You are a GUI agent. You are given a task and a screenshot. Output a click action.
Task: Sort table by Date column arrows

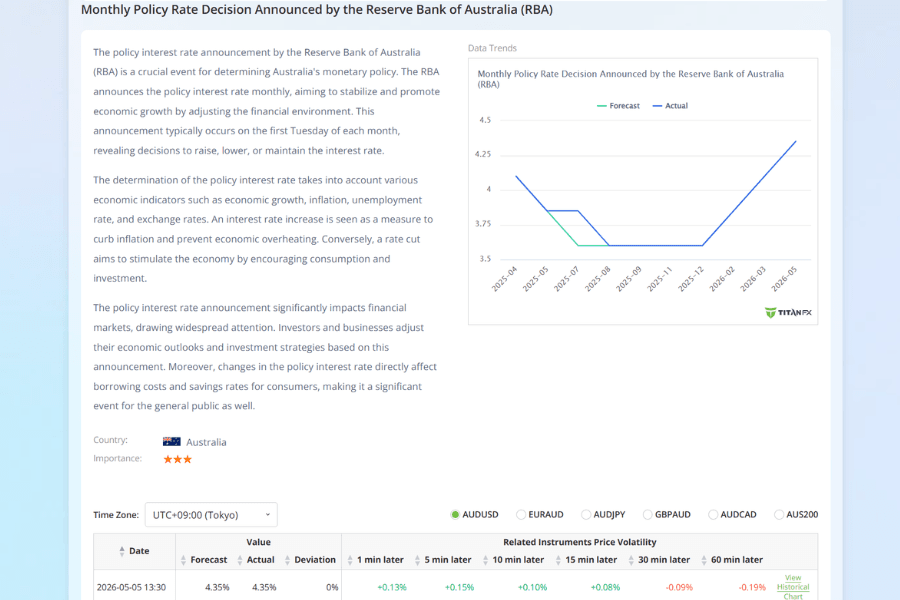(x=122, y=551)
